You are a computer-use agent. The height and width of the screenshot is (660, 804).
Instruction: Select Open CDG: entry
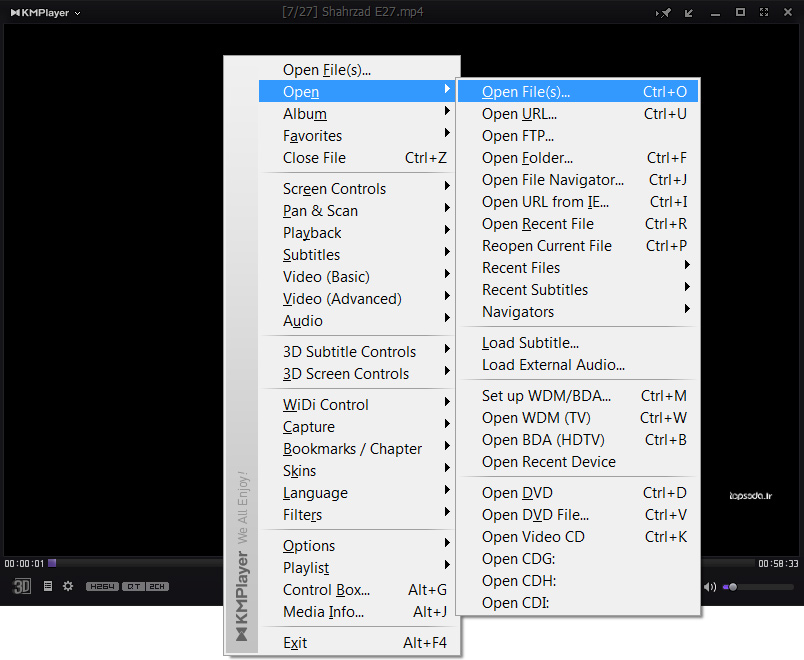pyautogui.click(x=578, y=559)
